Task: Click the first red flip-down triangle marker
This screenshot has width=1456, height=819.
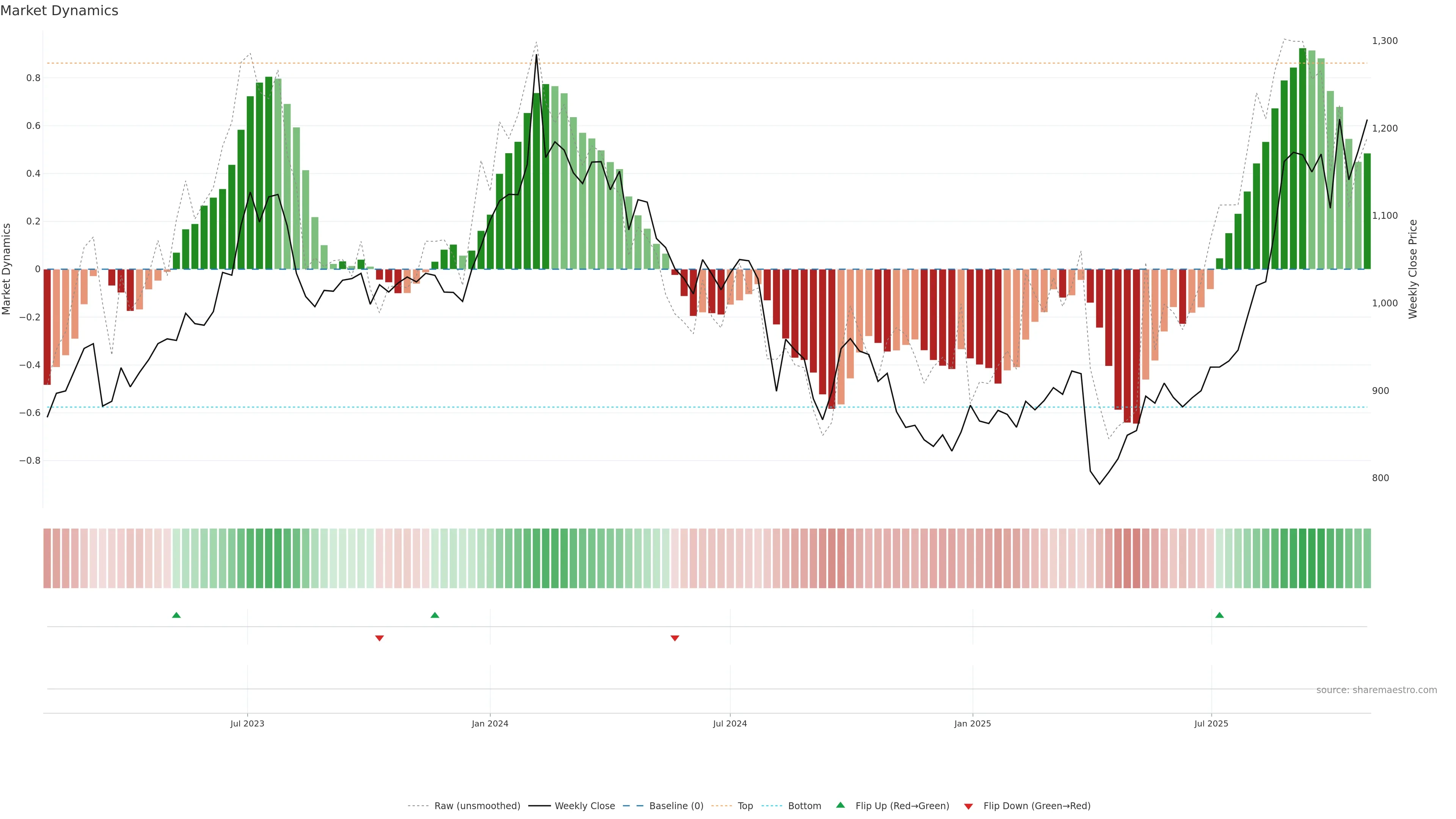Action: (x=379, y=638)
